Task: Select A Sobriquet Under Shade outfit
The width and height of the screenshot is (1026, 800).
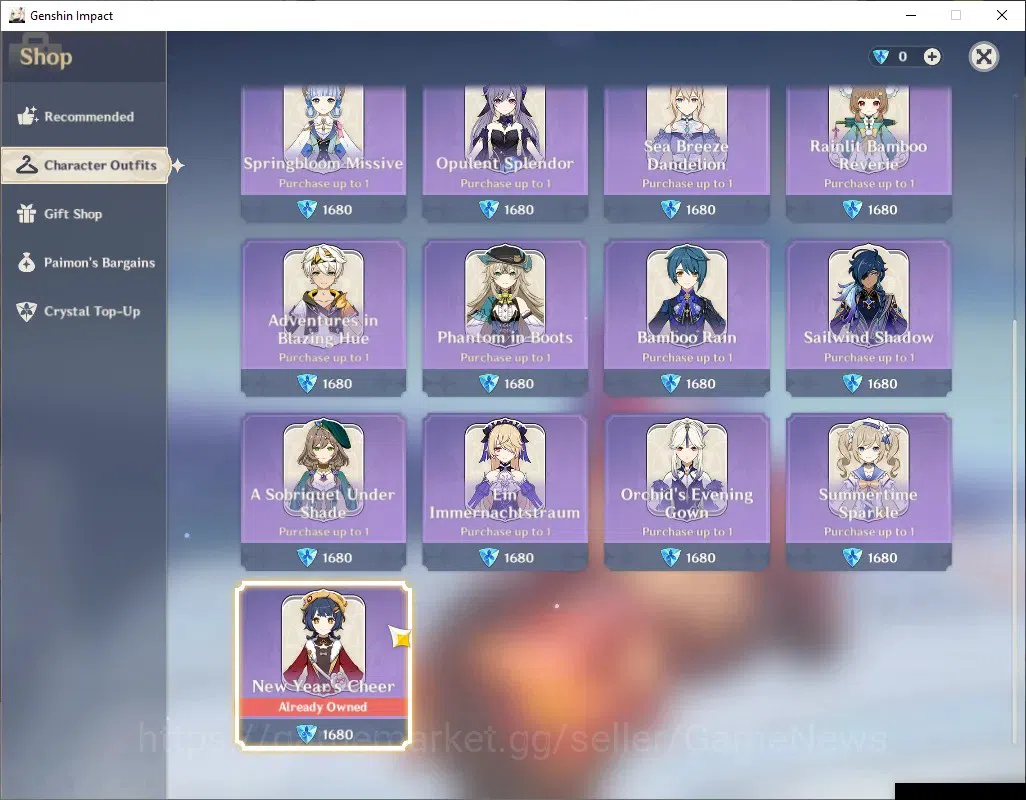Action: click(x=323, y=492)
